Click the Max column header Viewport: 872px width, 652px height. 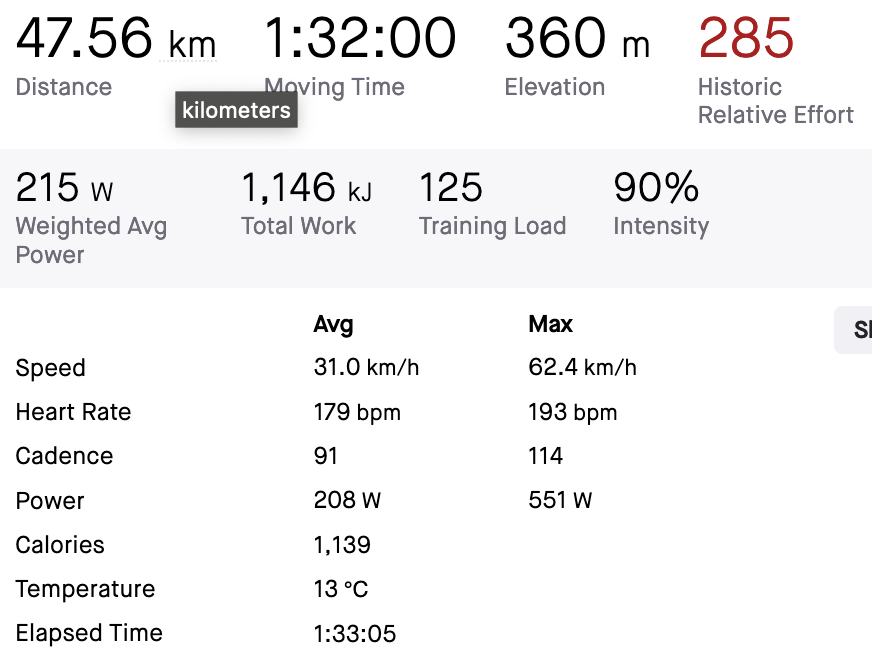550,324
